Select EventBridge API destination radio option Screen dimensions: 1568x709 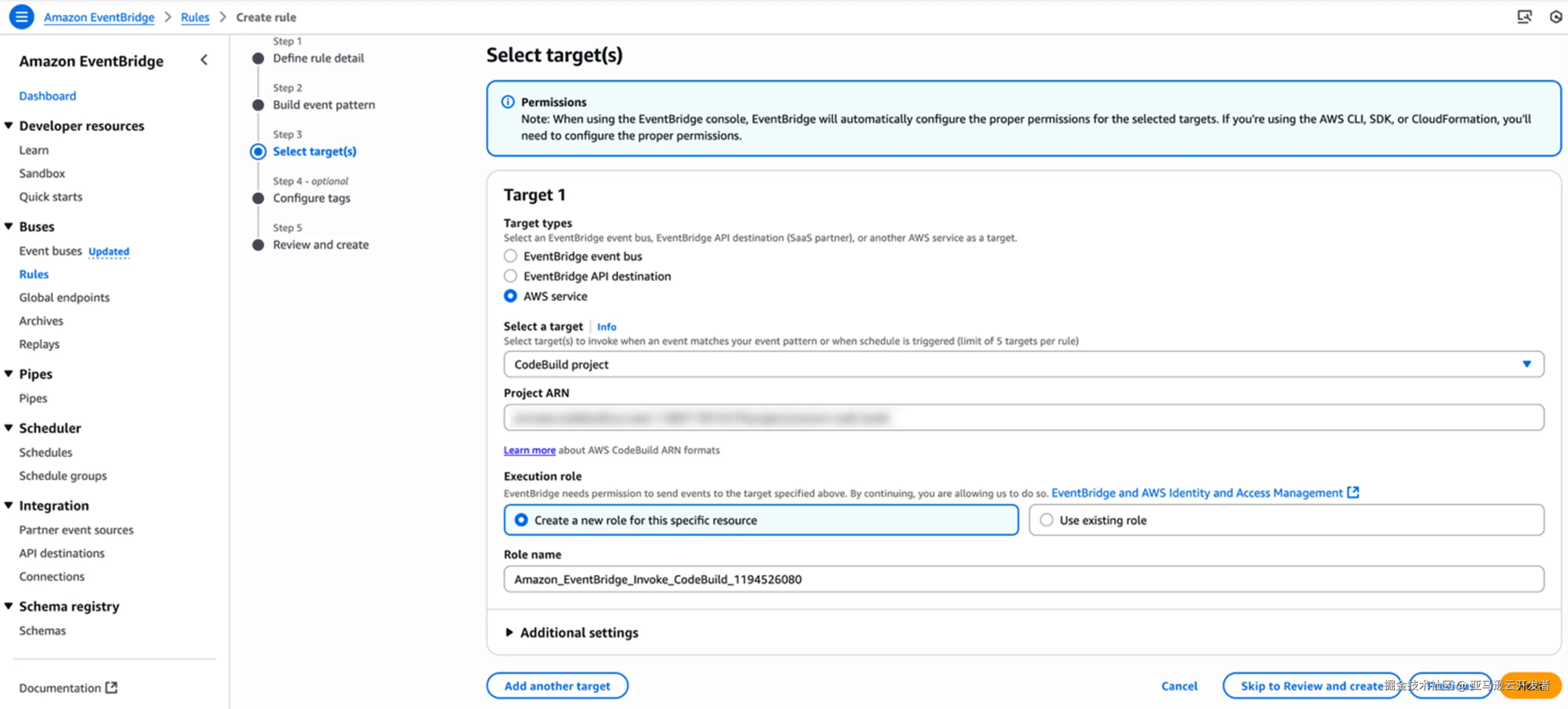(510, 276)
